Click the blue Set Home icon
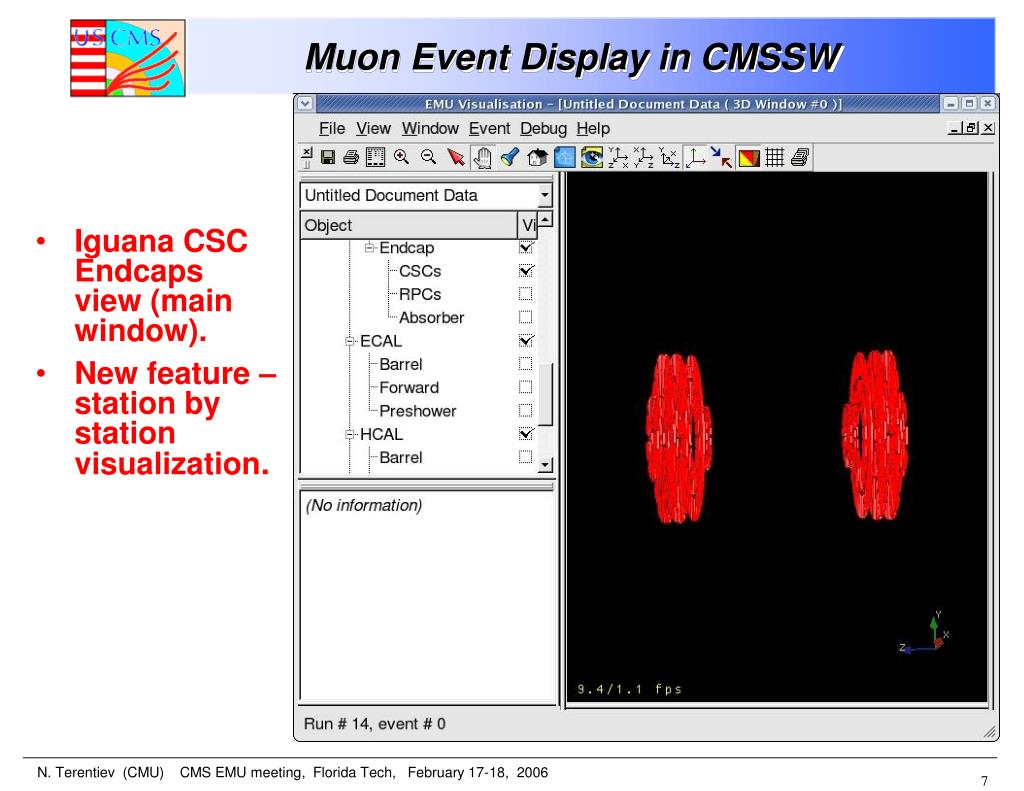 click(564, 157)
